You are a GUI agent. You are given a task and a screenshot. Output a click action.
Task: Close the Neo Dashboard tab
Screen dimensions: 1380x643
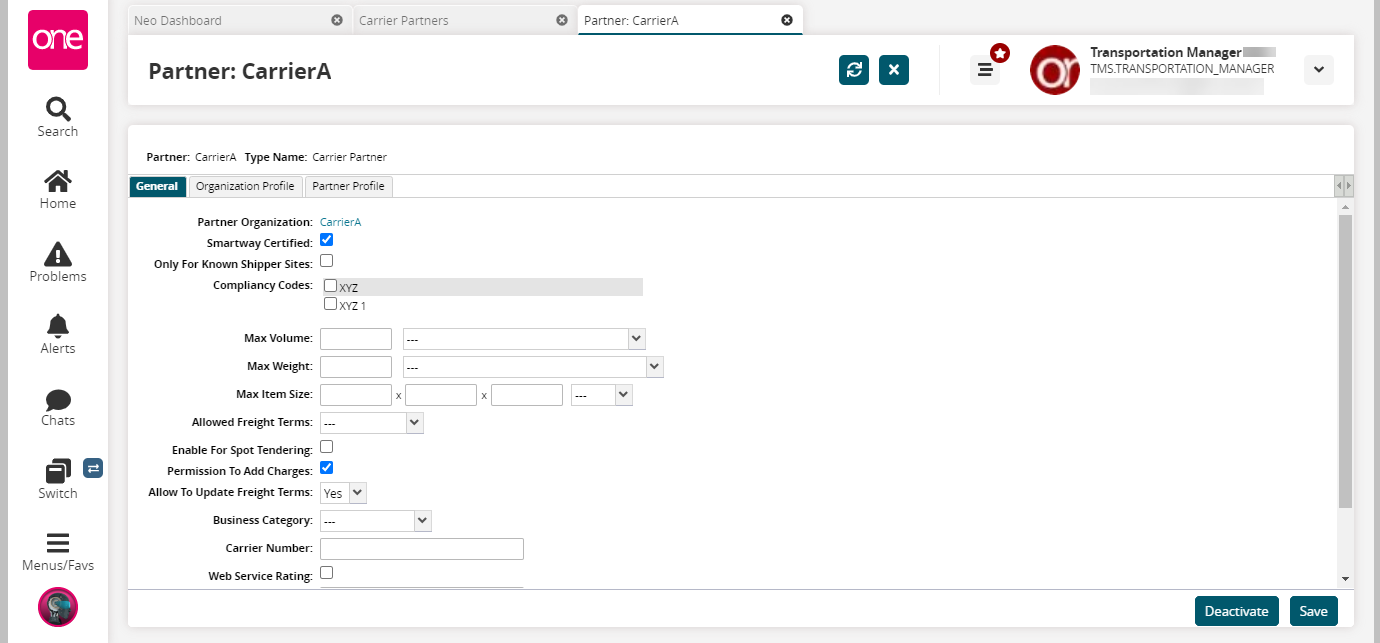[x=337, y=20]
